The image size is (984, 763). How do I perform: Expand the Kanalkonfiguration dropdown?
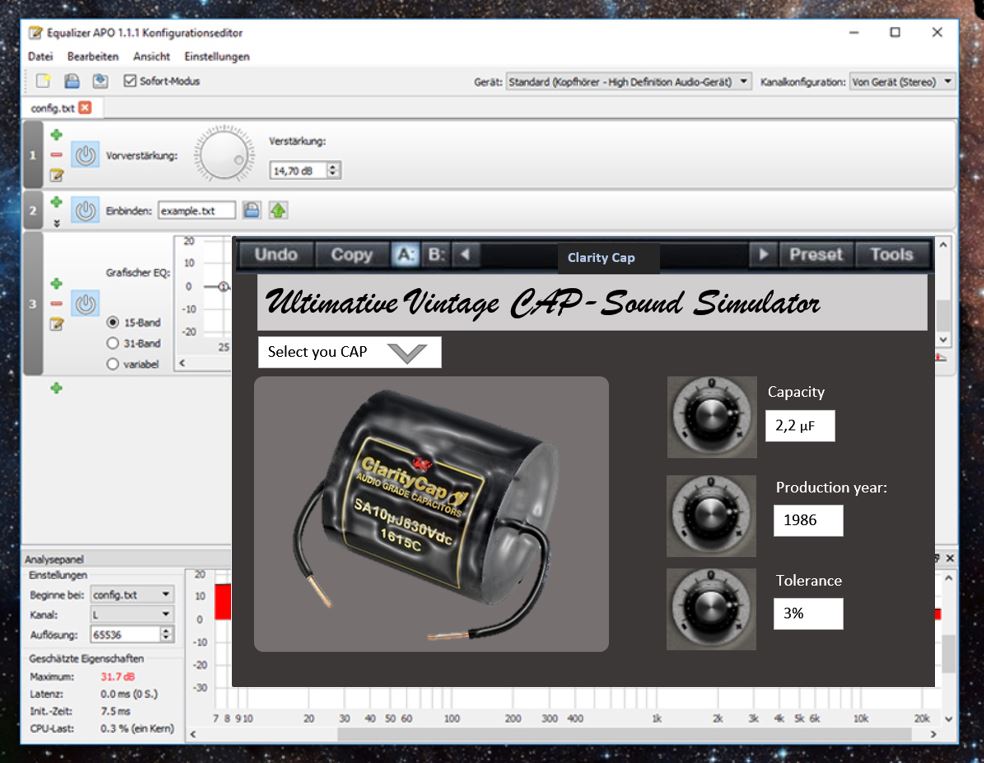point(902,82)
